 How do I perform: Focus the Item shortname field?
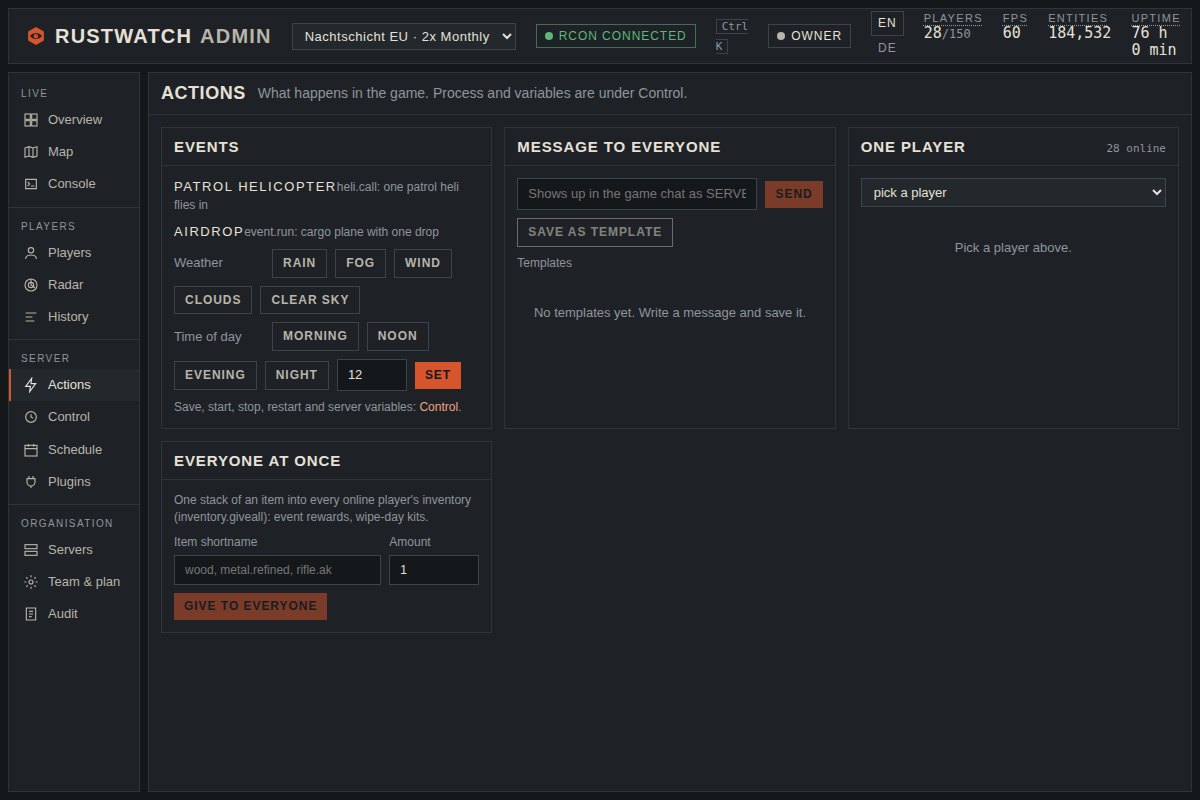[x=277, y=570]
